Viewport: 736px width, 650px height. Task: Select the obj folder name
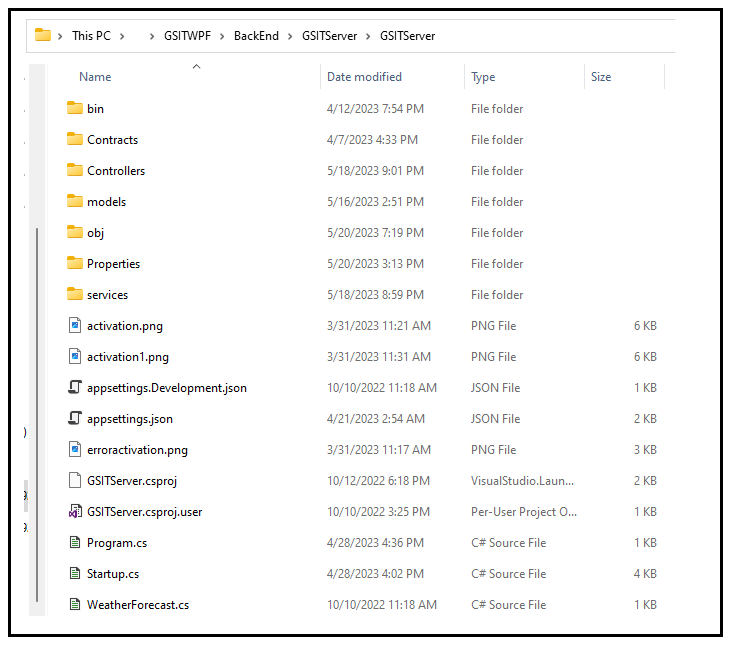(x=95, y=233)
